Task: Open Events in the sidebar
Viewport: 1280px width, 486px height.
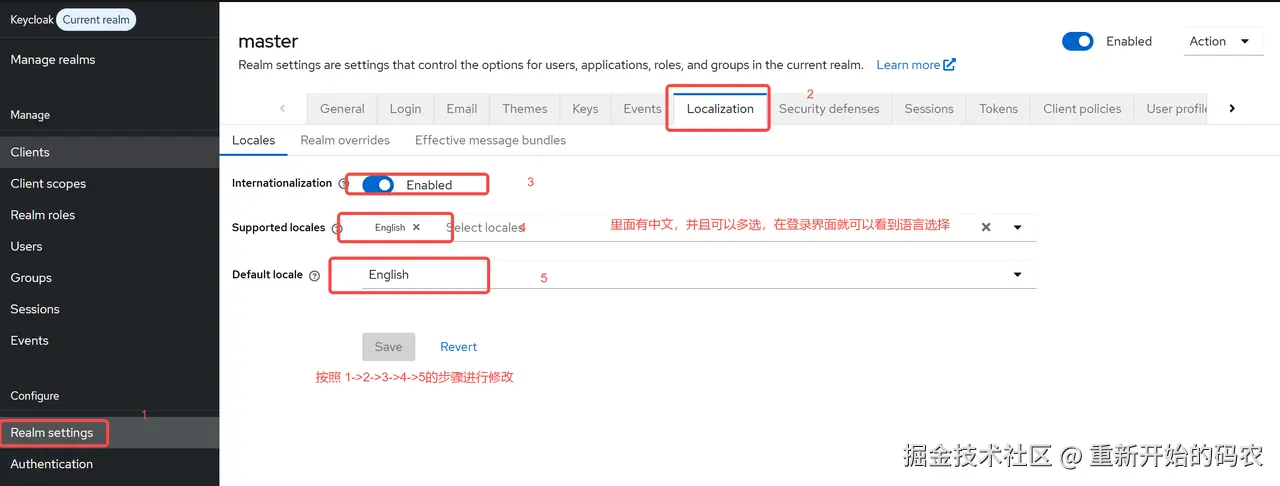Action: click(109, 341)
